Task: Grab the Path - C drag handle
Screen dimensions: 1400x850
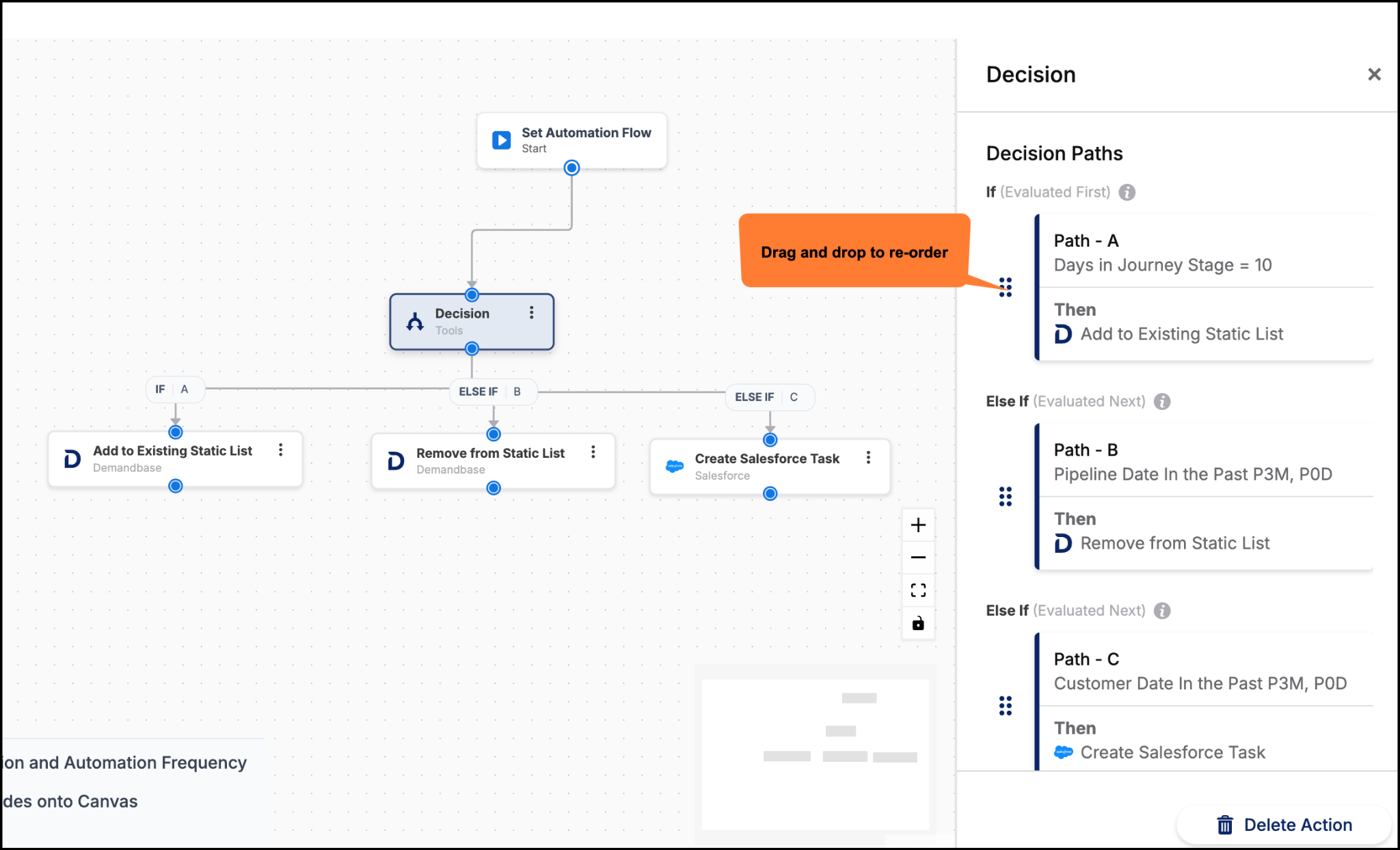Action: pyautogui.click(x=1005, y=705)
